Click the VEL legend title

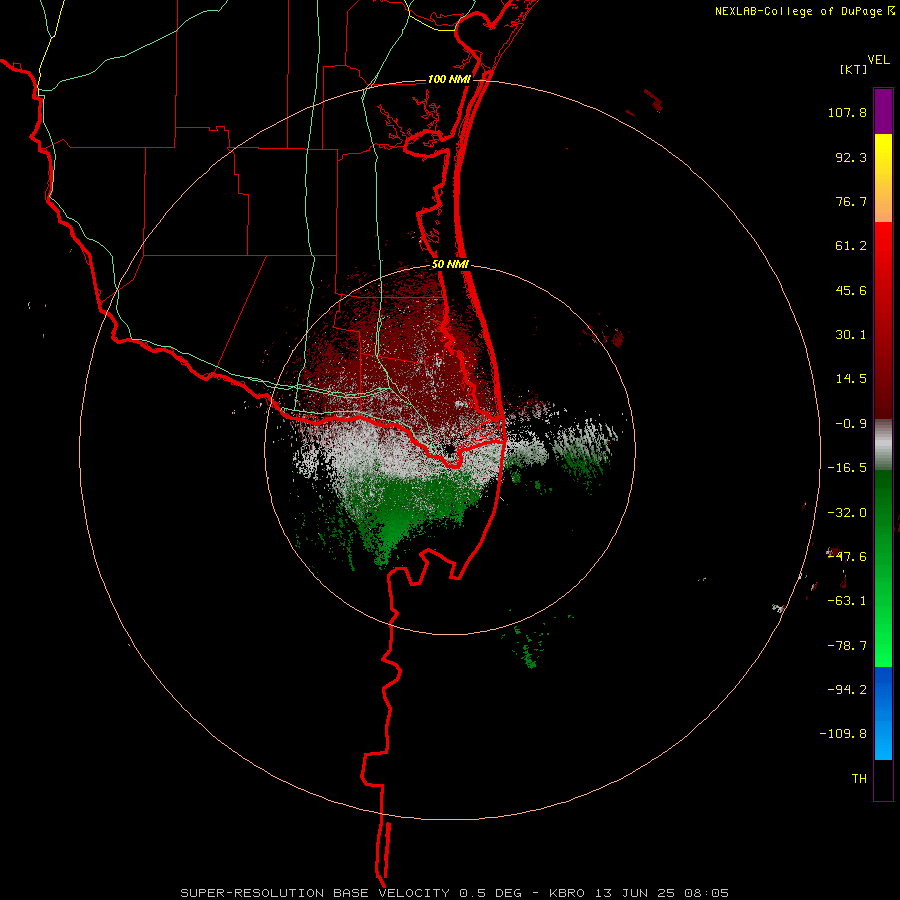(878, 60)
